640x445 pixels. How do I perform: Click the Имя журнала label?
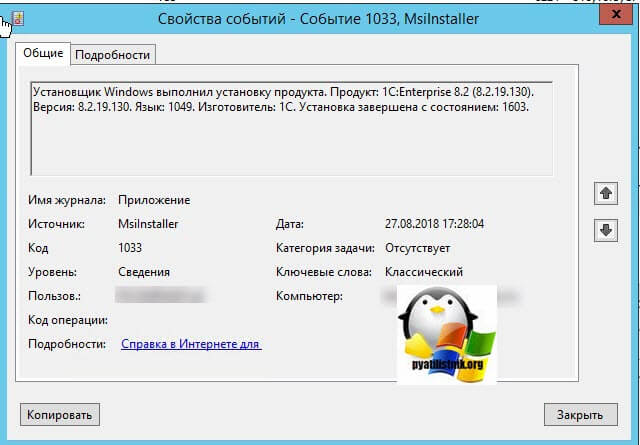point(67,200)
